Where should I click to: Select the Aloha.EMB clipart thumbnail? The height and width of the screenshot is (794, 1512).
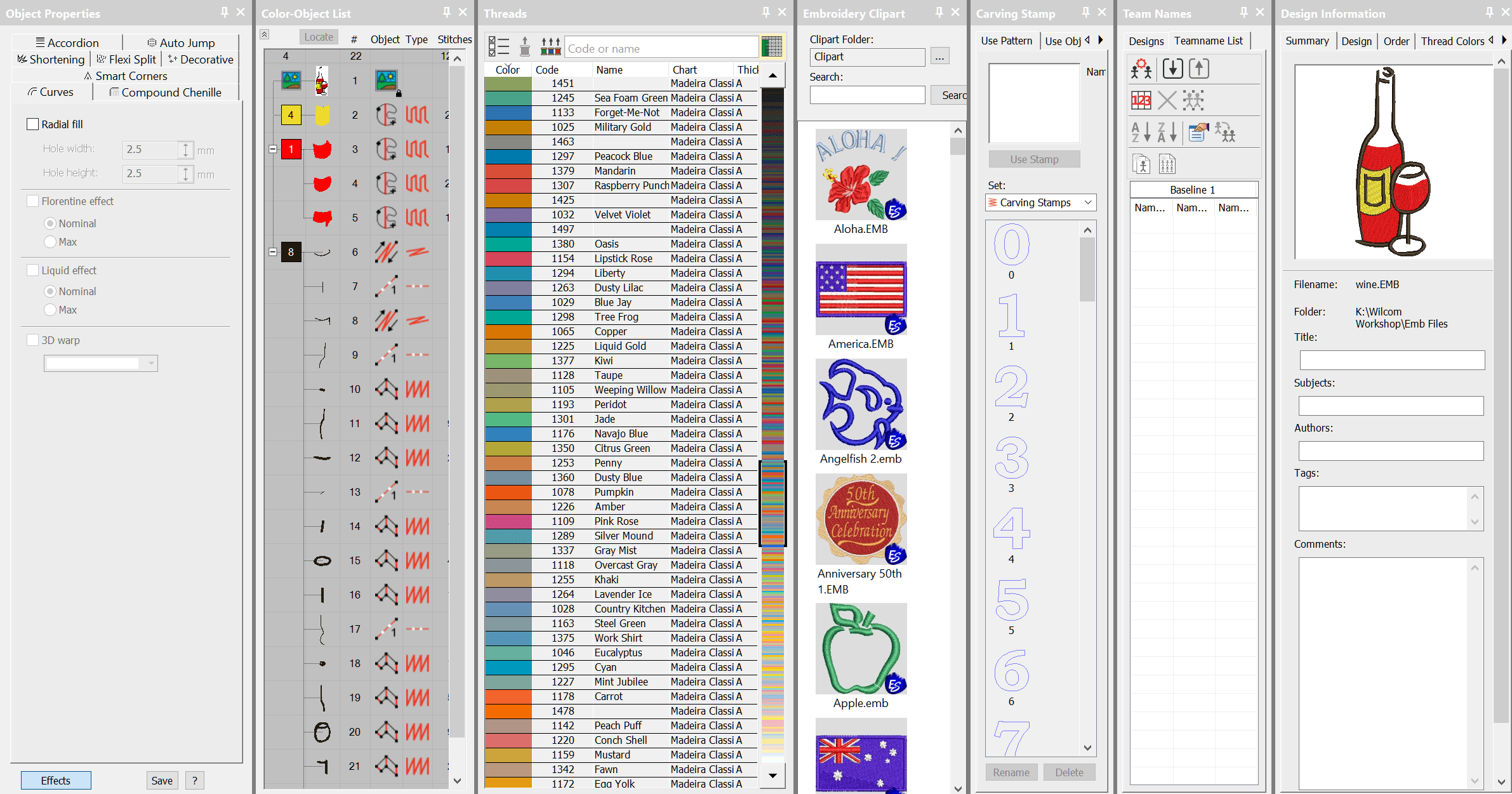point(861,175)
